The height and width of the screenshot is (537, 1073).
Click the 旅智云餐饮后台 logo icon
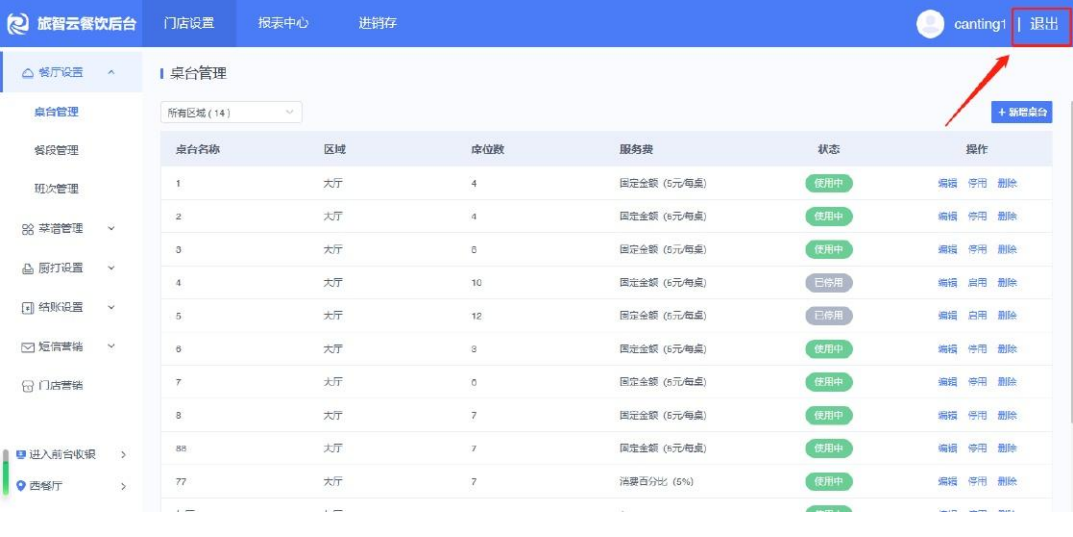click(18, 23)
